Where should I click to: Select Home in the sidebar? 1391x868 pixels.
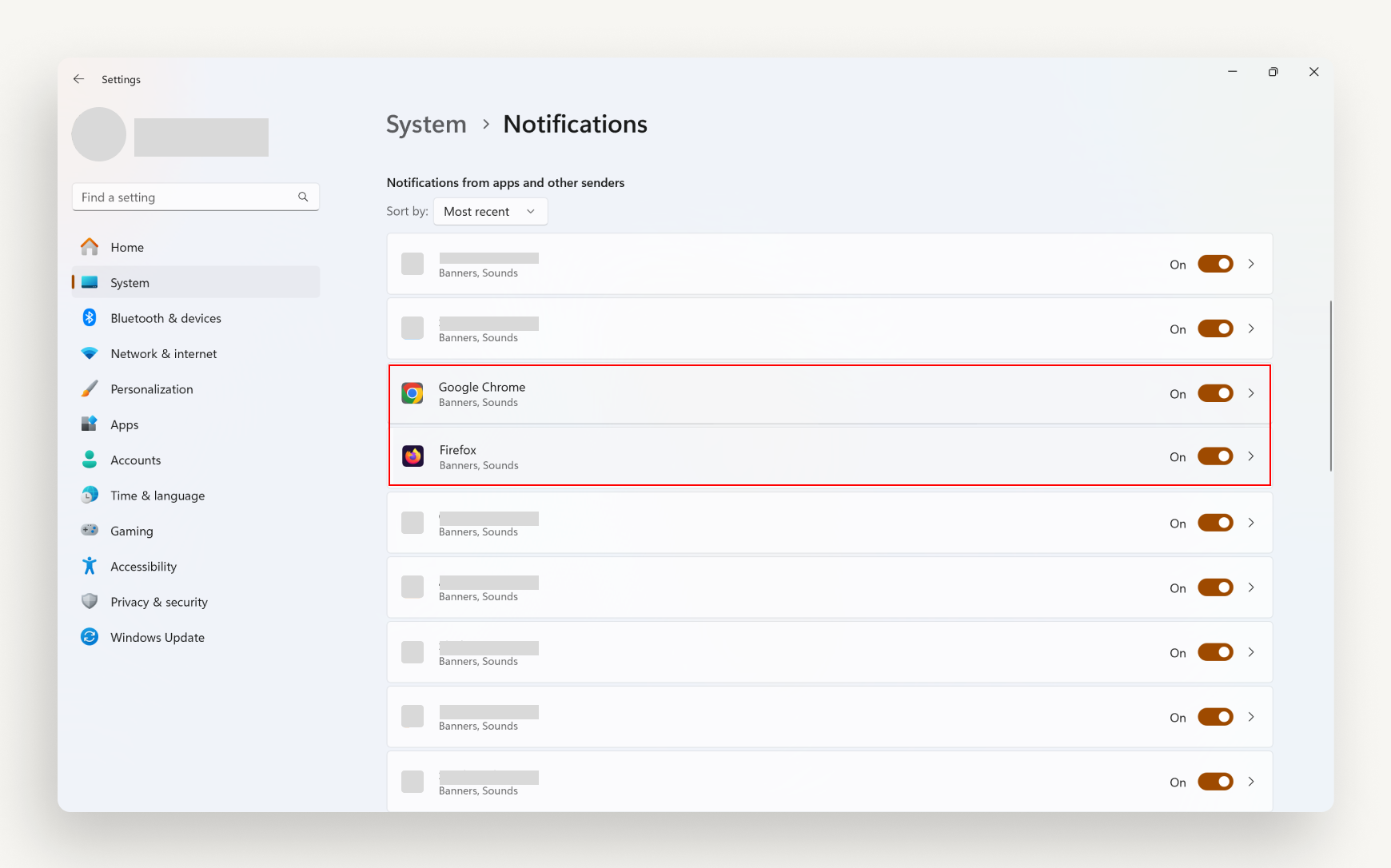pyautogui.click(x=127, y=247)
